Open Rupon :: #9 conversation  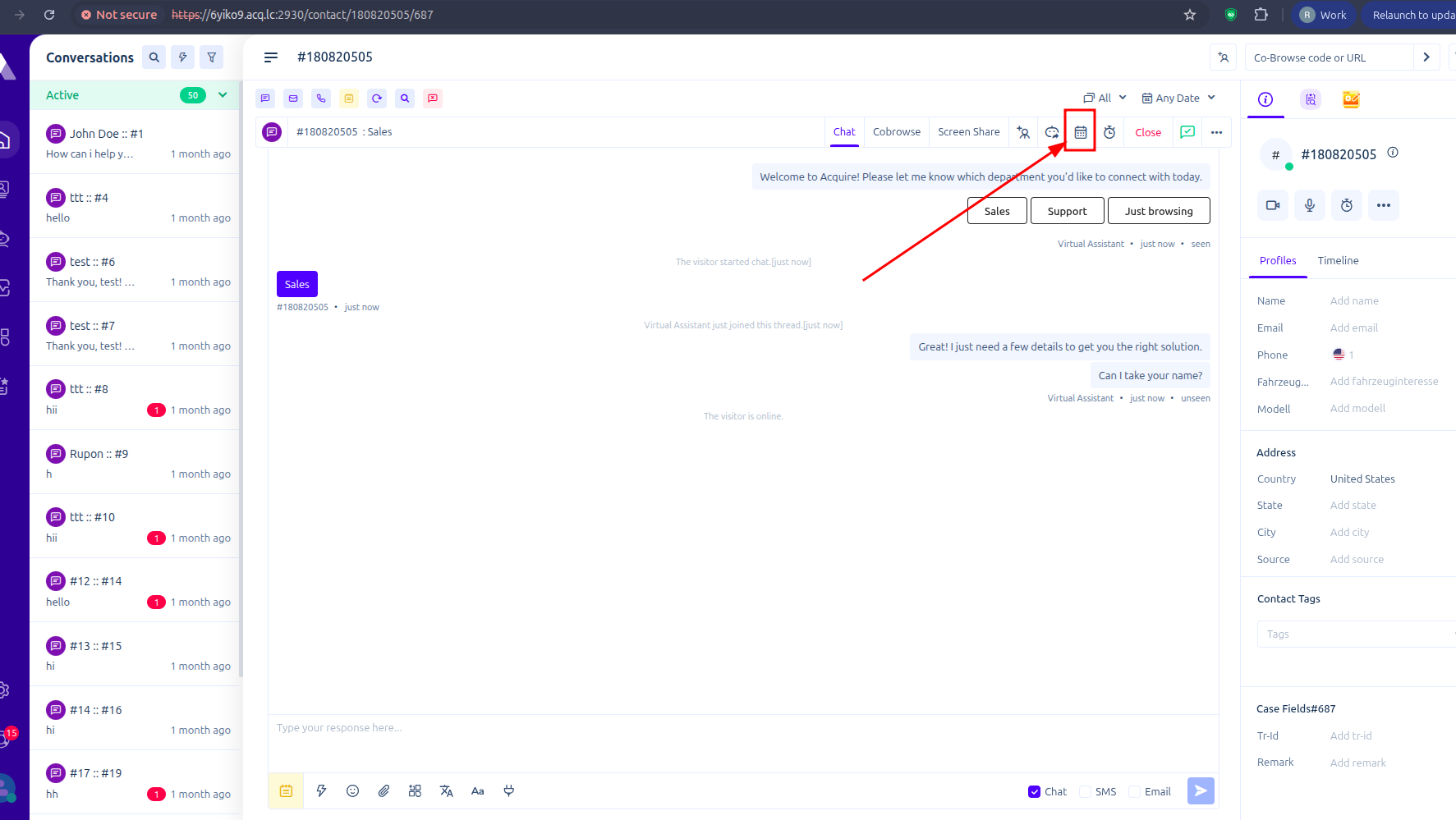click(135, 462)
